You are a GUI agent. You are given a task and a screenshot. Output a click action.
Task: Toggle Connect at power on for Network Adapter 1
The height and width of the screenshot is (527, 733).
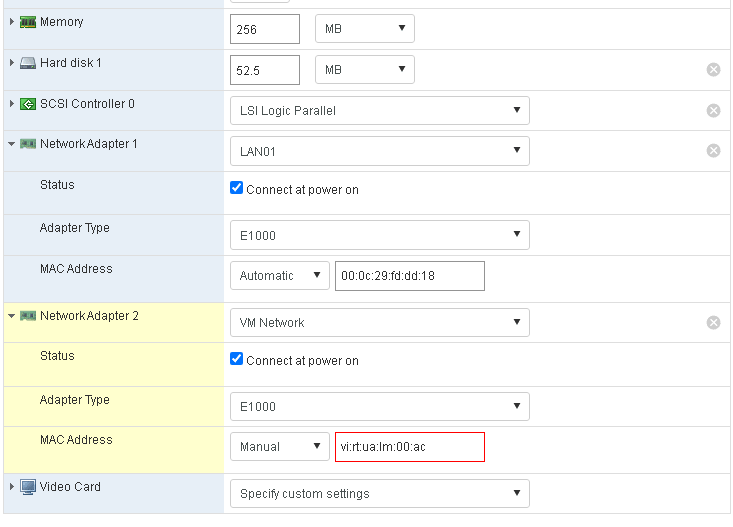(x=237, y=188)
